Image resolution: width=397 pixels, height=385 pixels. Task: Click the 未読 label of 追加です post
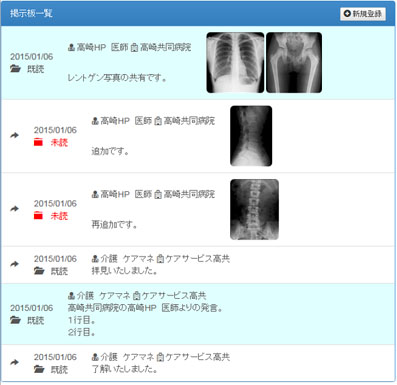[59, 143]
